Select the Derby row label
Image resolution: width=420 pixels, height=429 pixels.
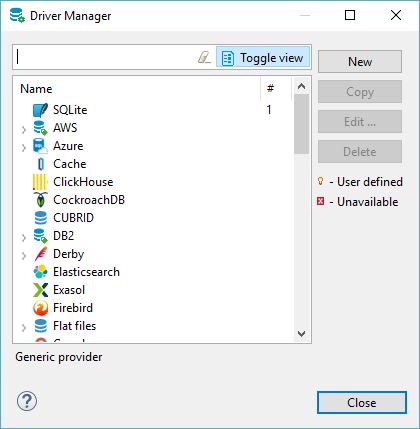pos(68,254)
